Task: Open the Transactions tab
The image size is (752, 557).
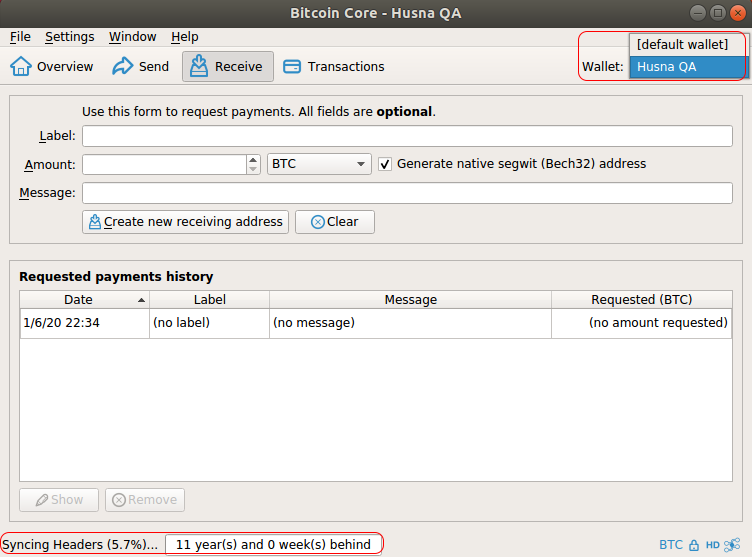Action: coord(334,67)
